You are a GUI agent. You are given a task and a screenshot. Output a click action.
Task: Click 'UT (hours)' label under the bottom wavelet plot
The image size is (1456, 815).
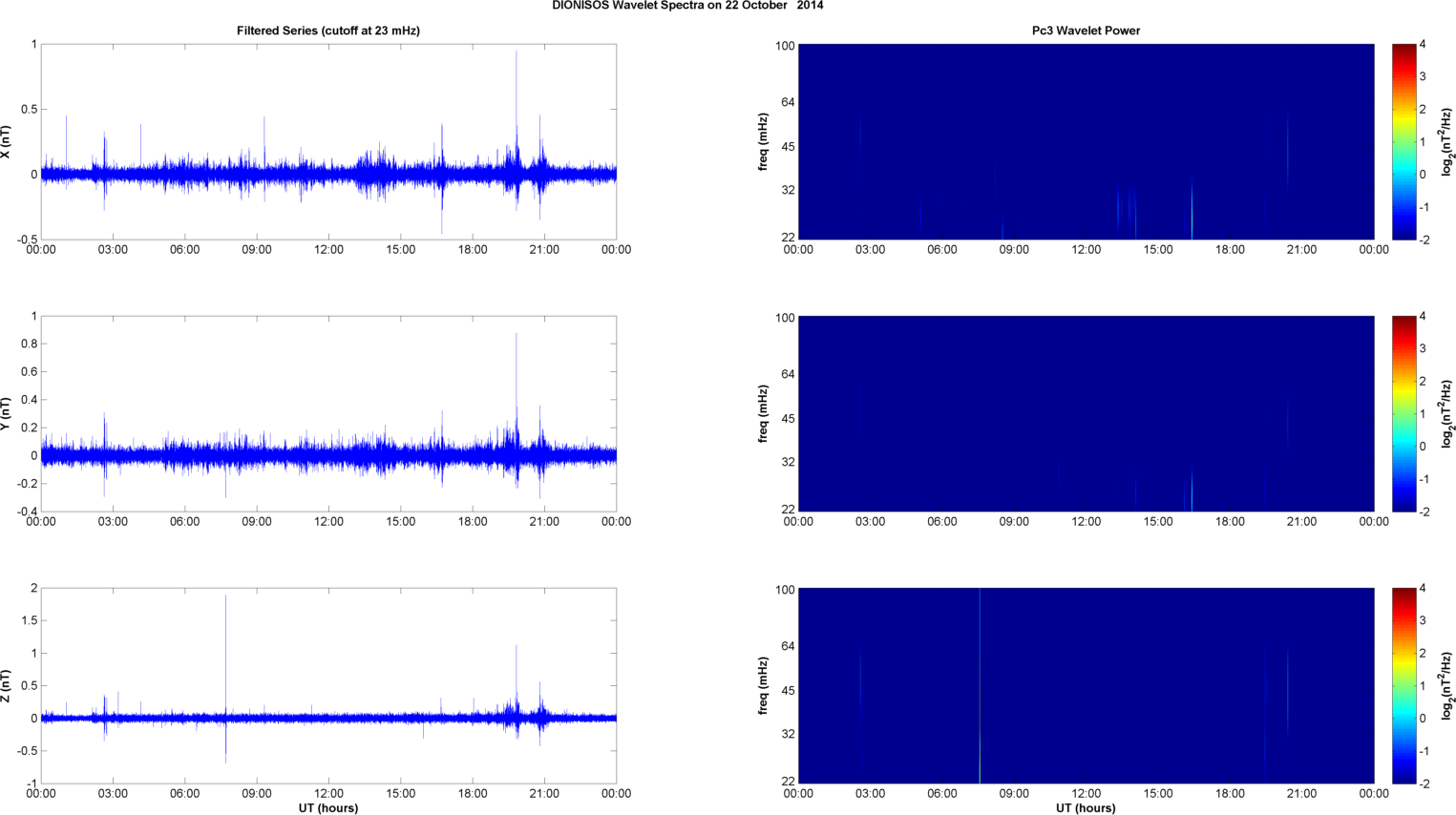(1086, 808)
